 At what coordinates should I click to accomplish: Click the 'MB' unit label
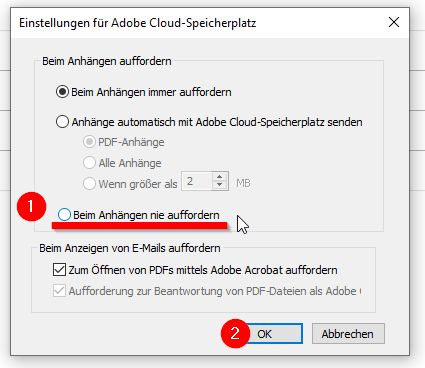(243, 183)
